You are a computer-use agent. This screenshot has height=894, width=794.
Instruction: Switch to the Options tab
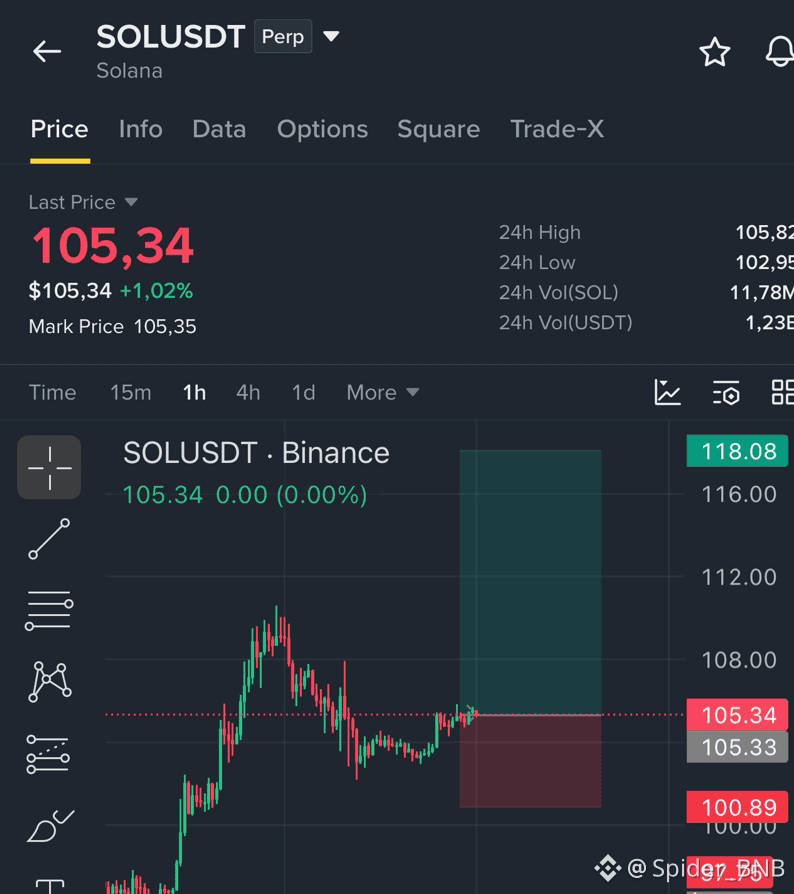click(323, 129)
